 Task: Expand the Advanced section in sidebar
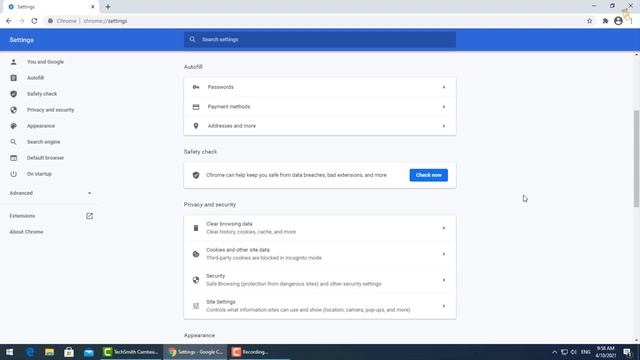[x=50, y=193]
